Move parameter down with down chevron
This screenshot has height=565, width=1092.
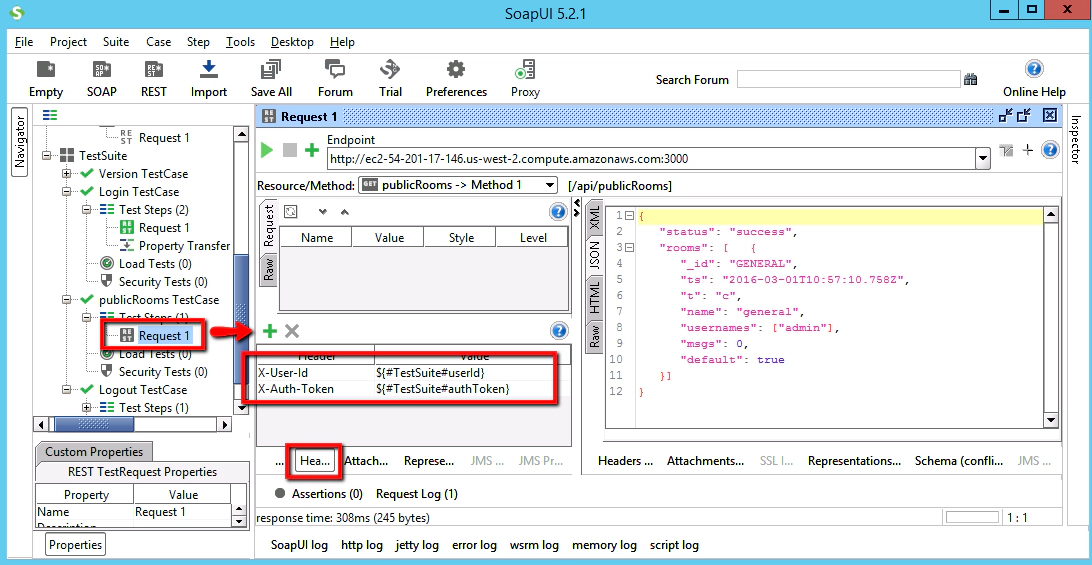322,212
